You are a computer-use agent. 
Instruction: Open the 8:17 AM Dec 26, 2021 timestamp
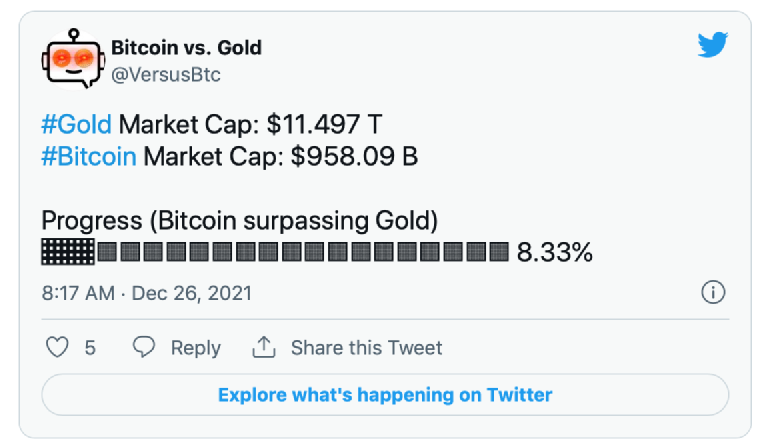pyautogui.click(x=147, y=293)
